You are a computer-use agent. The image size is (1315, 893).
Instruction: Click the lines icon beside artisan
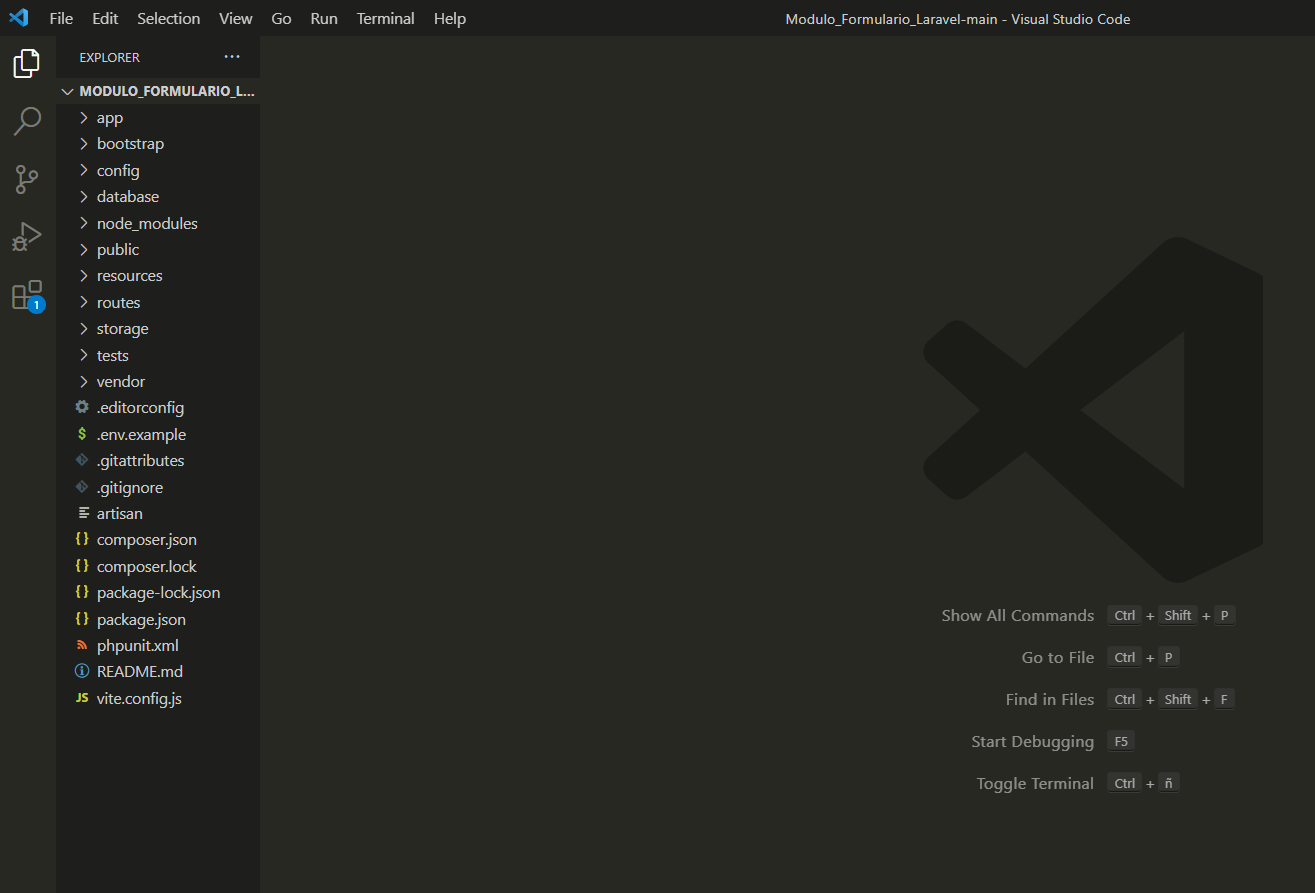point(82,513)
